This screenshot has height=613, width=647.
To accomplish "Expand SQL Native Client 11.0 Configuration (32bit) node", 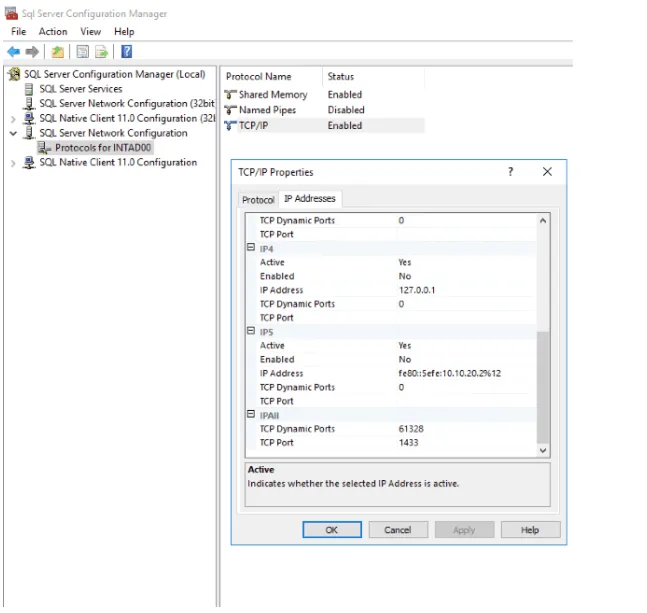I will click(x=13, y=119).
